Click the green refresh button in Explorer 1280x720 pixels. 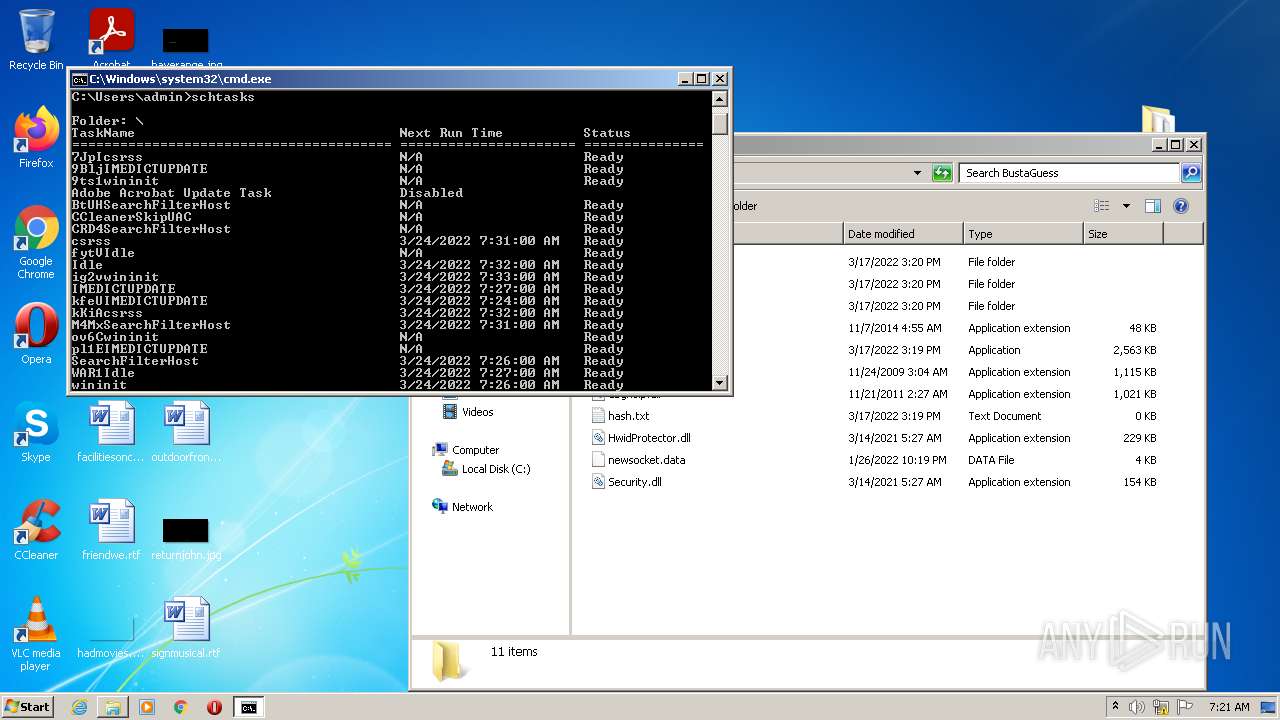tap(941, 173)
